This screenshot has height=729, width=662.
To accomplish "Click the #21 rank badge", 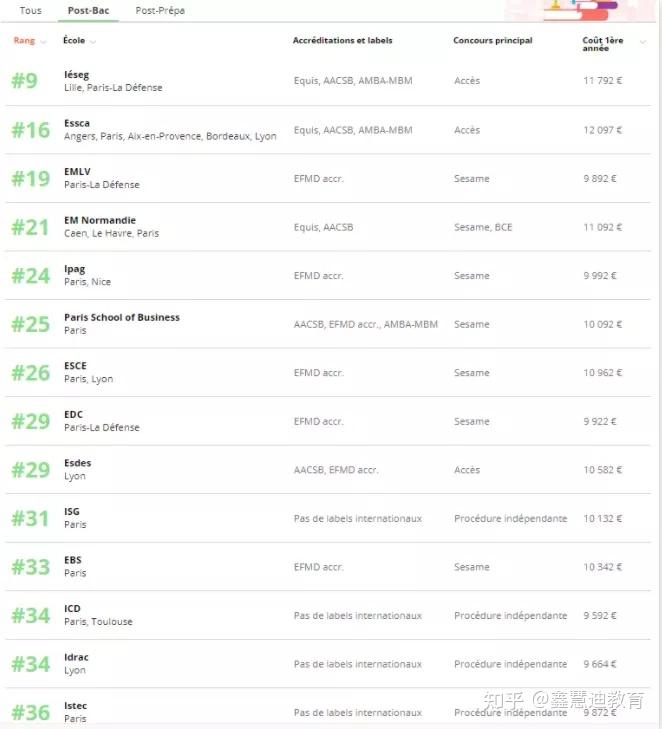I will [x=30, y=227].
